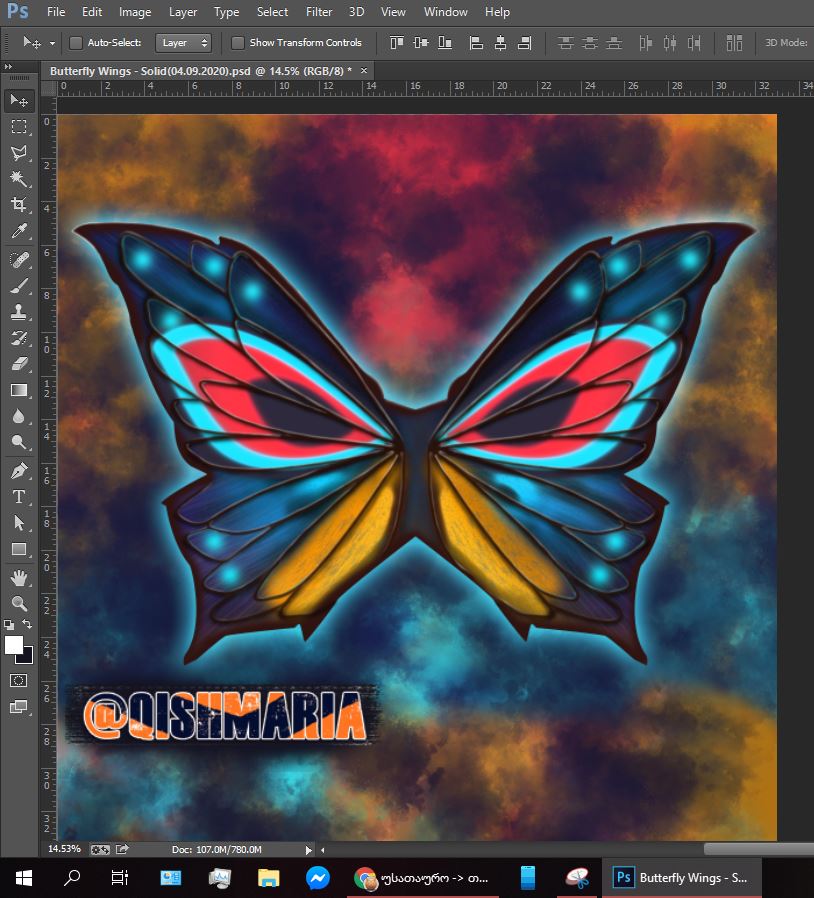This screenshot has height=898, width=814.
Task: Select the Magic Wand tool
Action: 19,179
